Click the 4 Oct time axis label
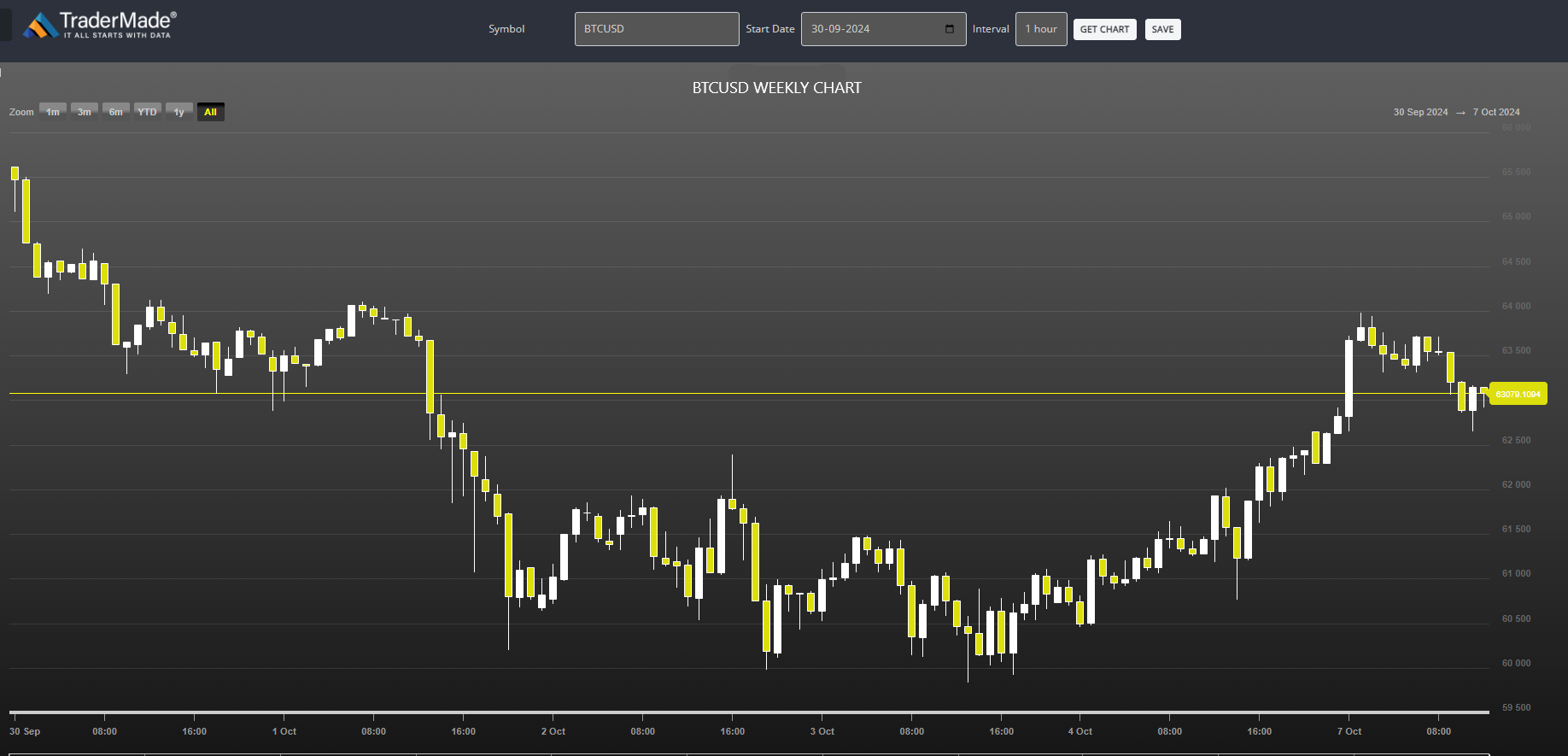This screenshot has height=756, width=1568. point(1080,731)
